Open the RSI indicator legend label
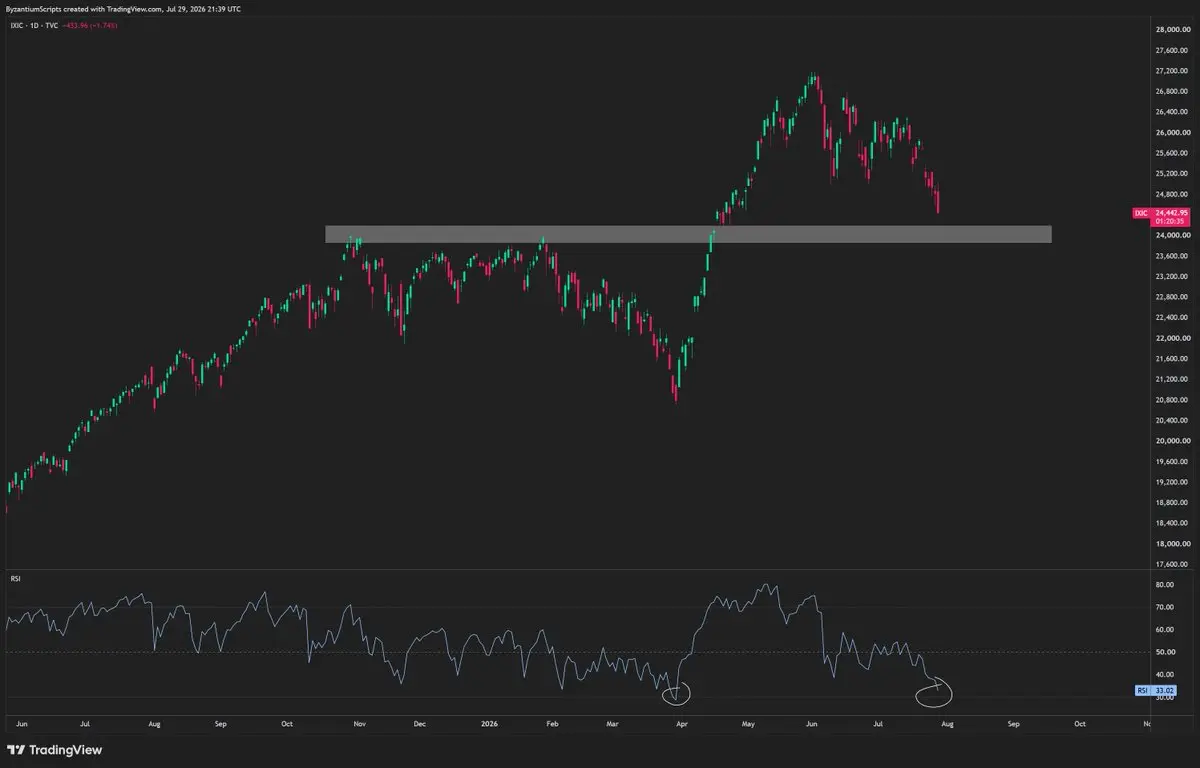Image resolution: width=1200 pixels, height=768 pixels. 15,577
